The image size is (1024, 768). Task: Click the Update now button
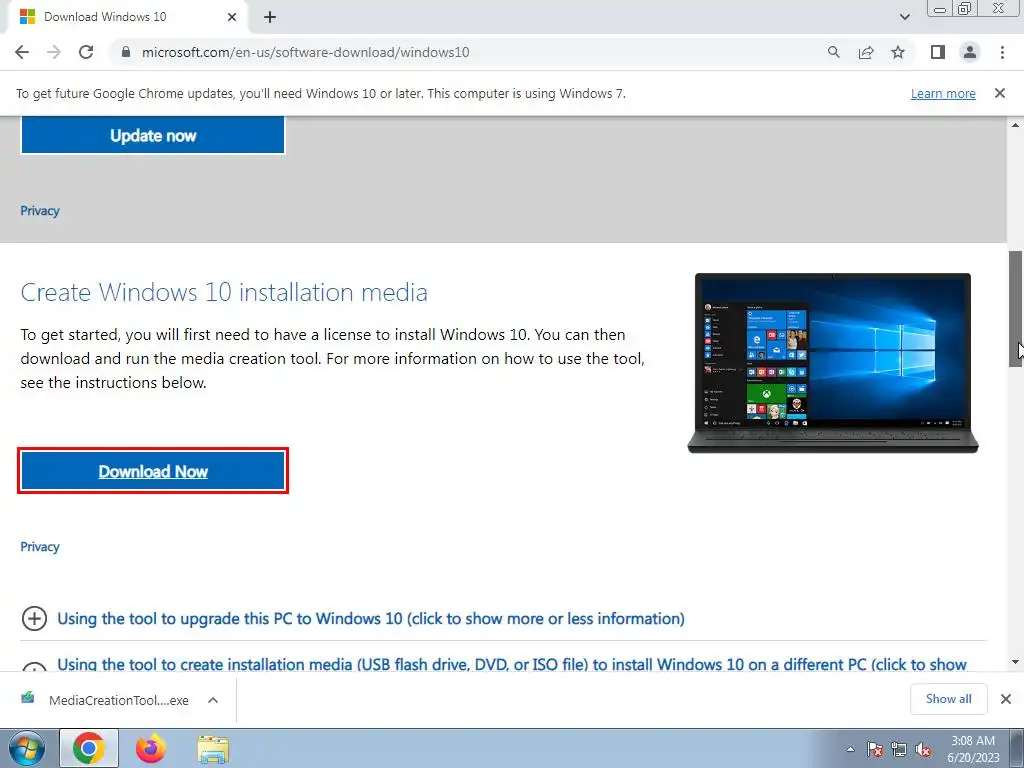(x=153, y=135)
